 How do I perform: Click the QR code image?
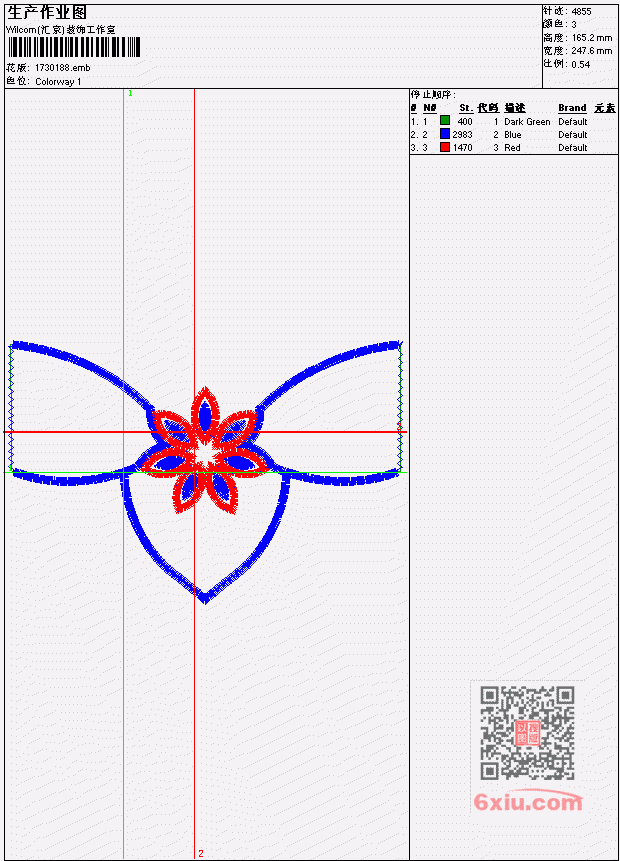click(x=527, y=733)
